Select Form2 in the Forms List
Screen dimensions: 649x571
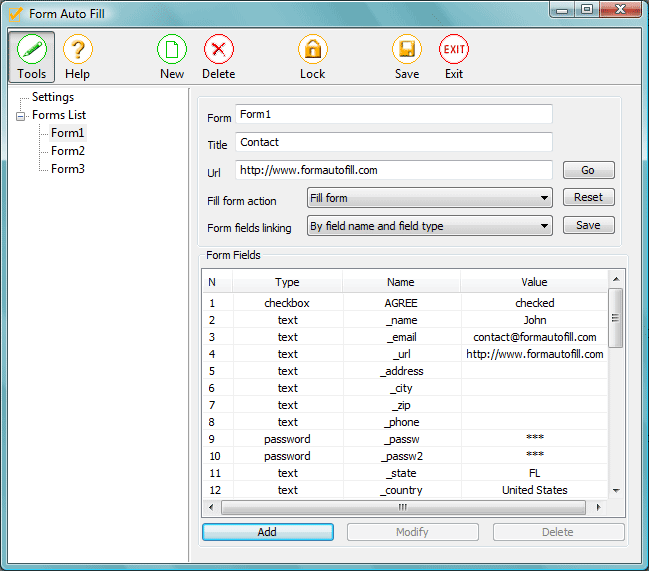pos(68,151)
